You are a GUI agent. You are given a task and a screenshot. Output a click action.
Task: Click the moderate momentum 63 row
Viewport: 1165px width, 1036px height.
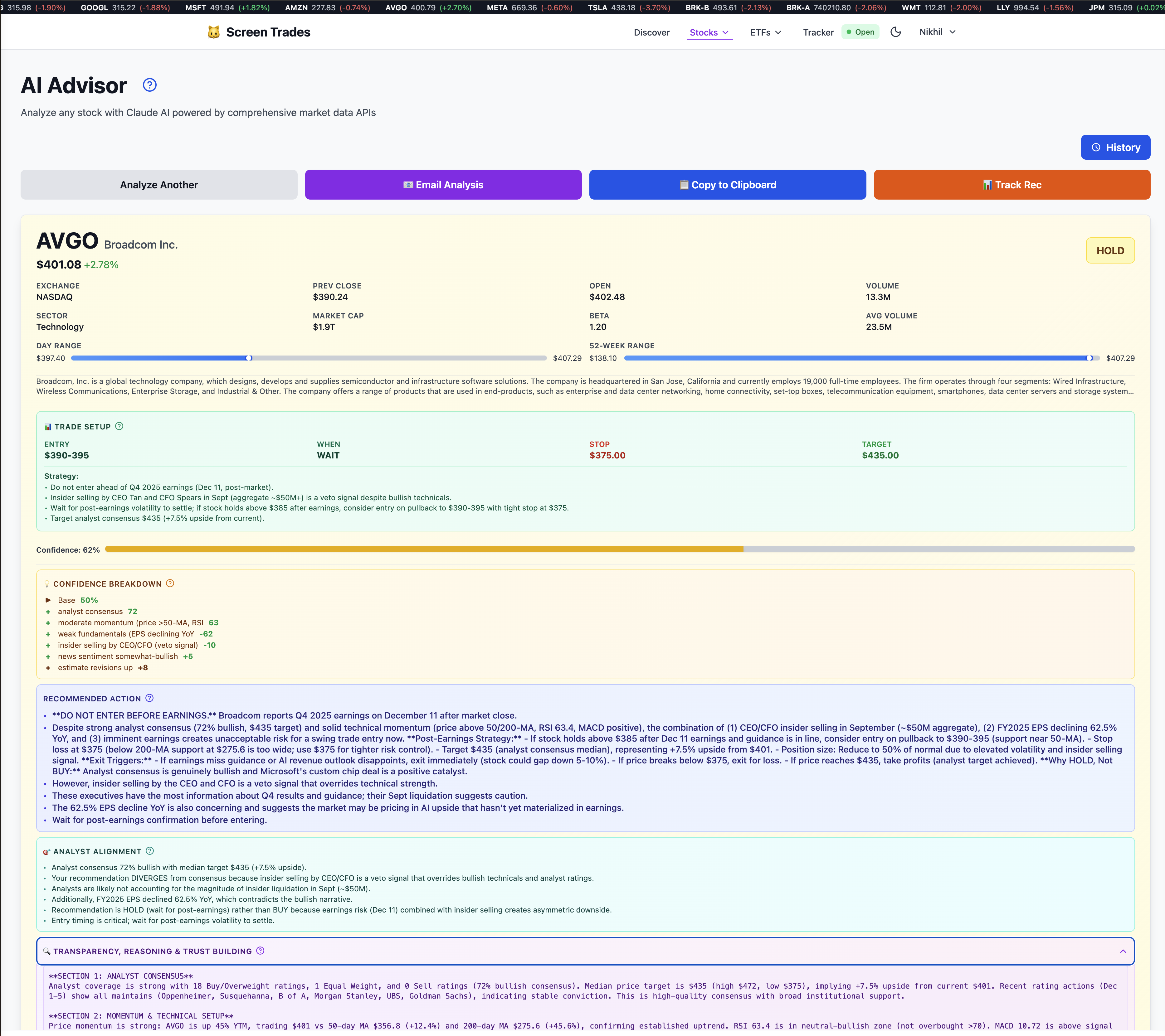click(132, 623)
